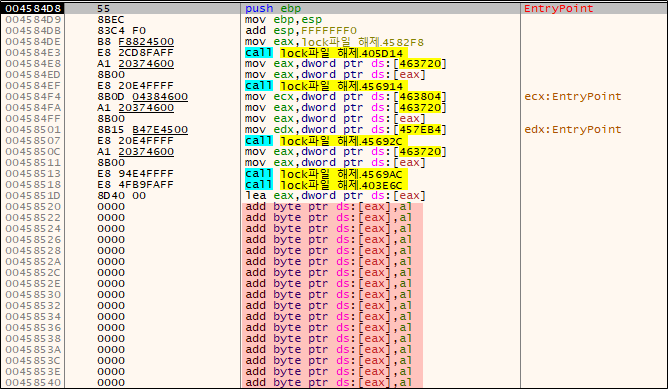Viewport: 668px width, 389px height.
Task: Click address 0045850C
Action: [x=33, y=152]
